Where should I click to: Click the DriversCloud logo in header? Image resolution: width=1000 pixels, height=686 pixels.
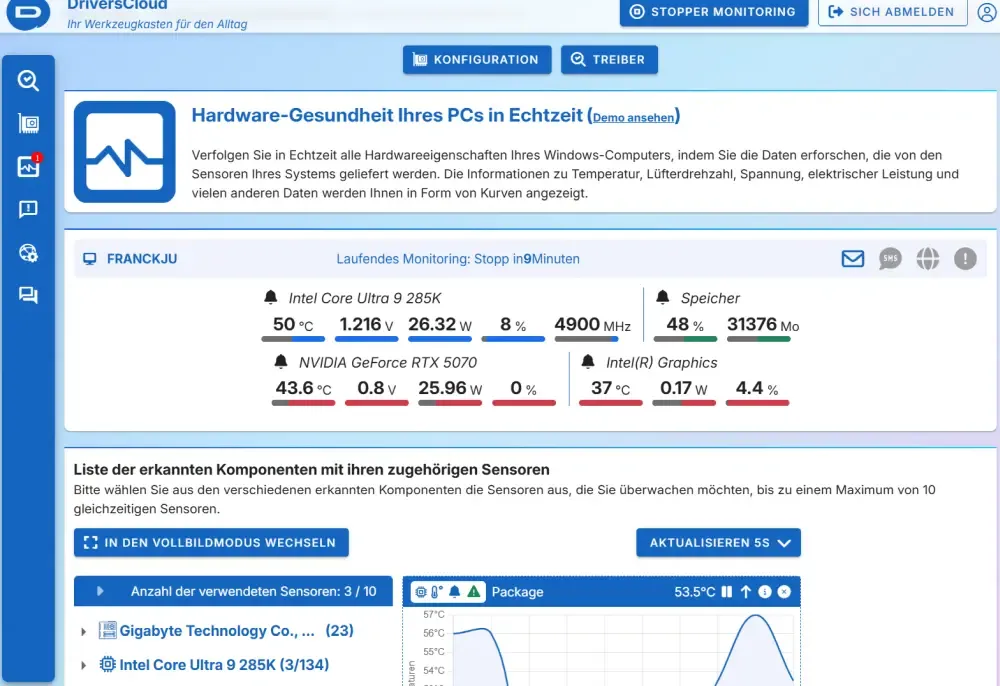coord(29,13)
